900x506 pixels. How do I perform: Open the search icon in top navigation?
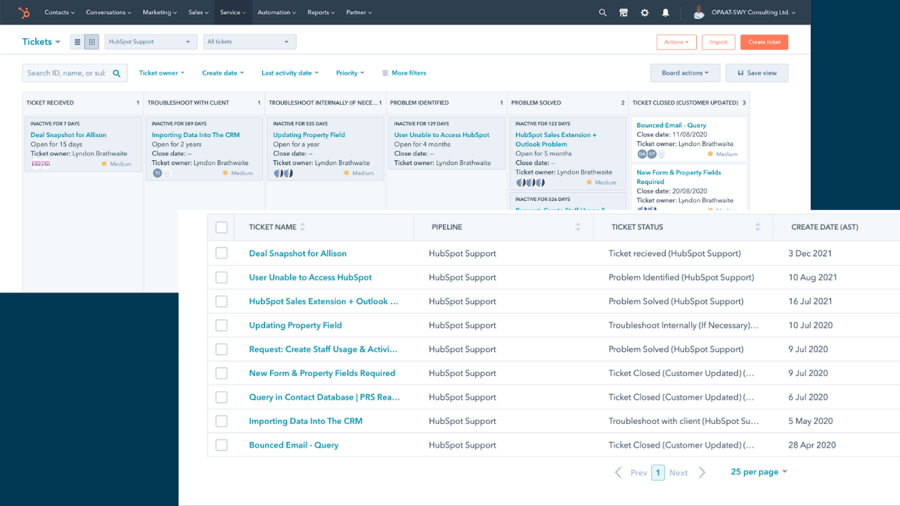pyautogui.click(x=602, y=12)
